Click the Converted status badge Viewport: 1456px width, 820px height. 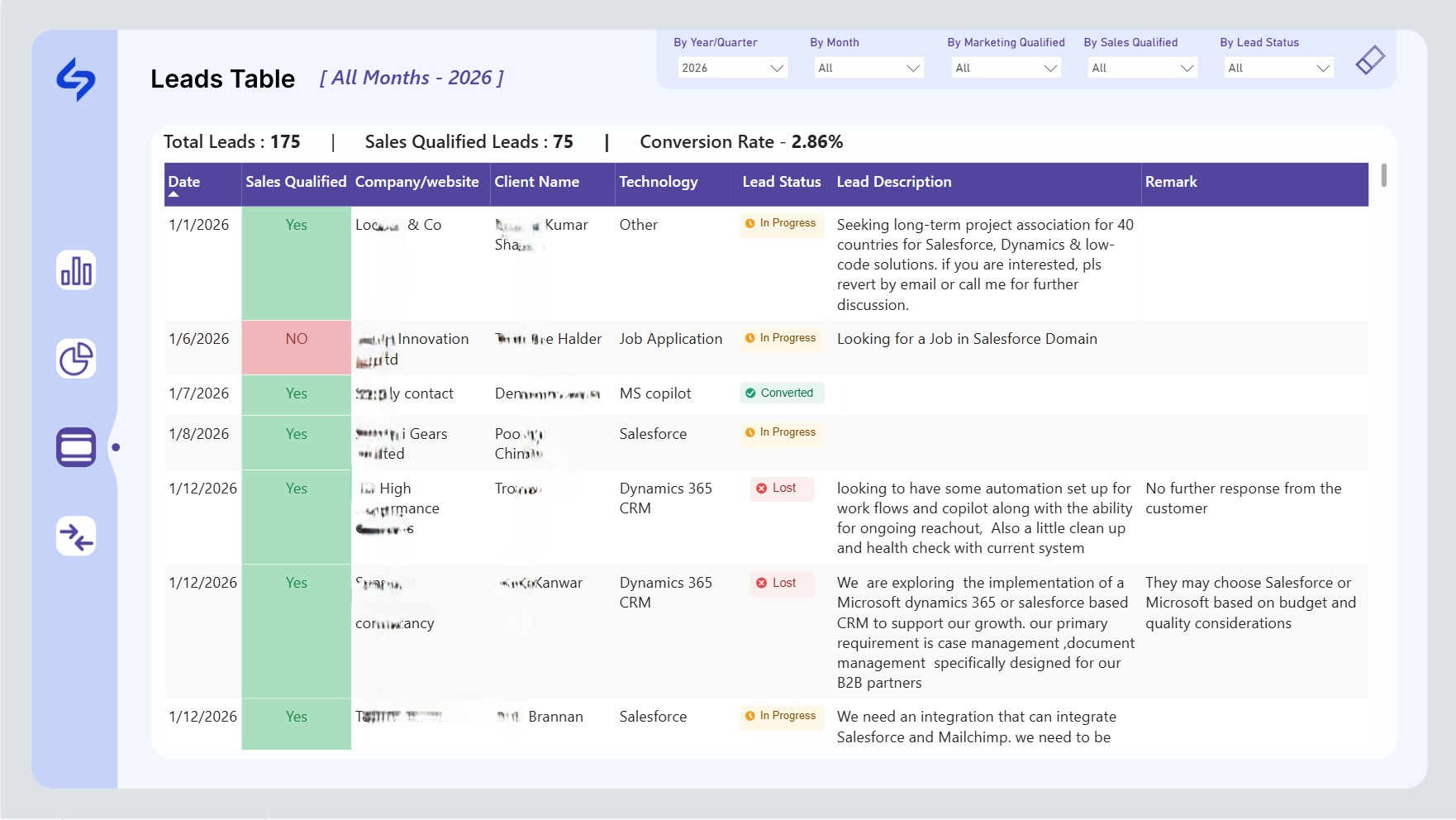tap(782, 393)
